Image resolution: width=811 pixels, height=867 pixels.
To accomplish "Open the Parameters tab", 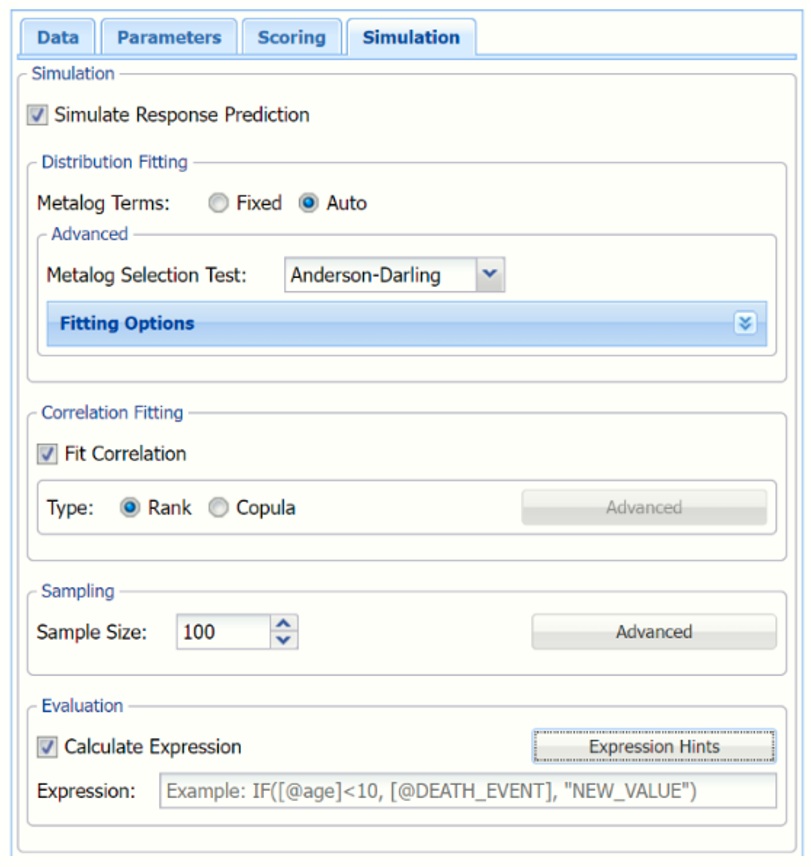I will click(x=169, y=37).
